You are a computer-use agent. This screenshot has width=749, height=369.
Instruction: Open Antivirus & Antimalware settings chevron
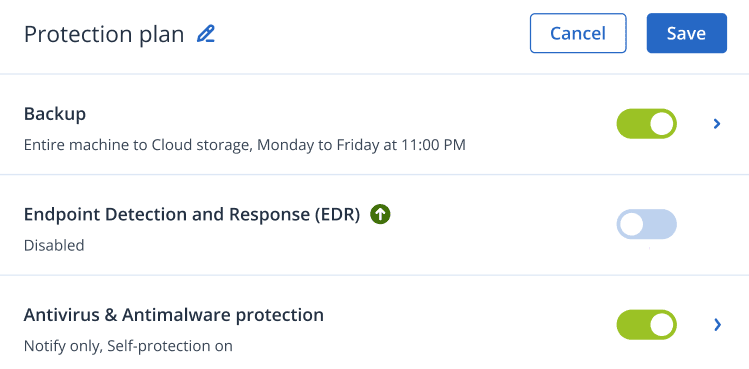click(x=717, y=325)
